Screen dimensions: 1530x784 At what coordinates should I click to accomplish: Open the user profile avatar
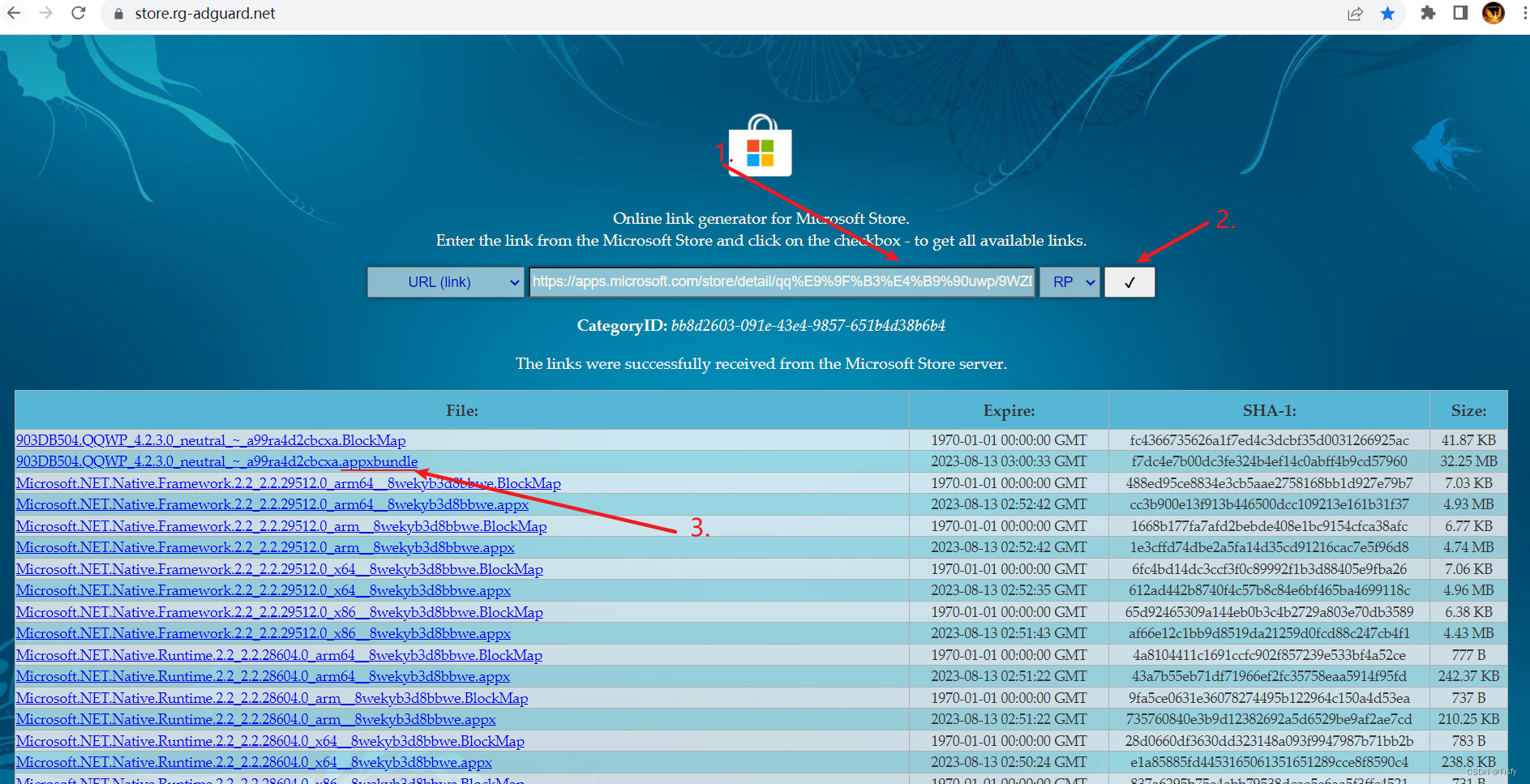(1493, 13)
